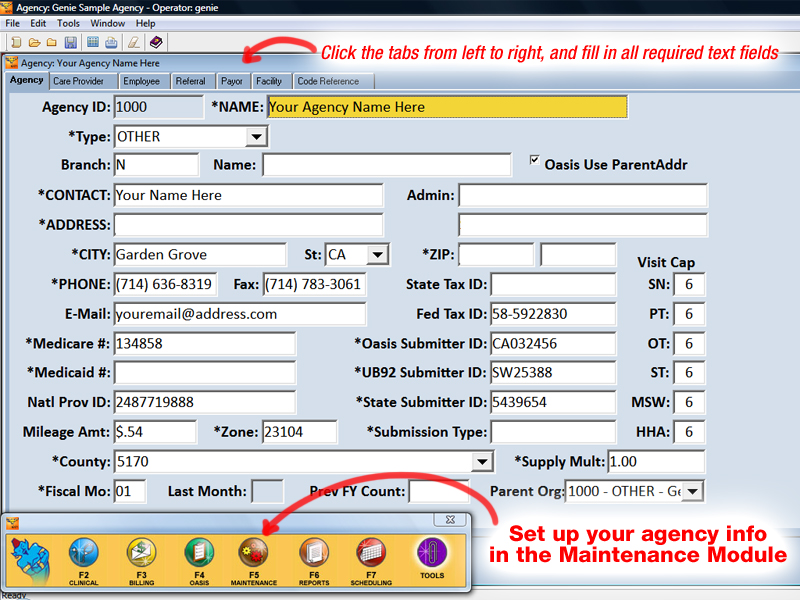
Task: Click the Agency ID field
Action: (158, 107)
